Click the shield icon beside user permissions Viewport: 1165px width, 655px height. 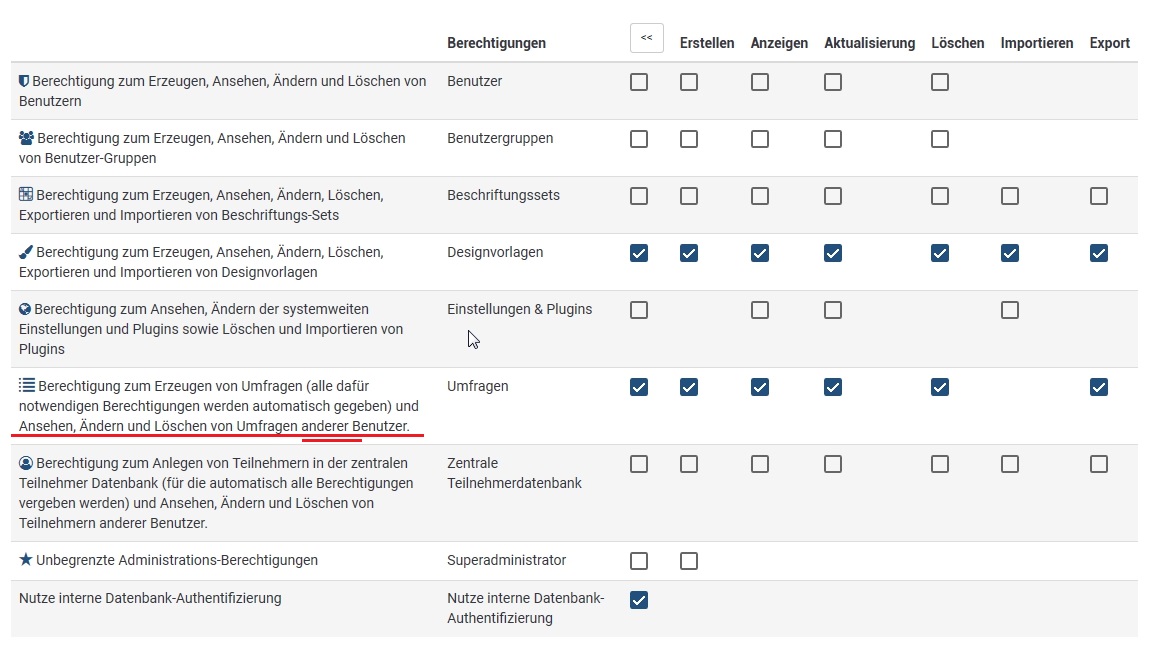[25, 81]
